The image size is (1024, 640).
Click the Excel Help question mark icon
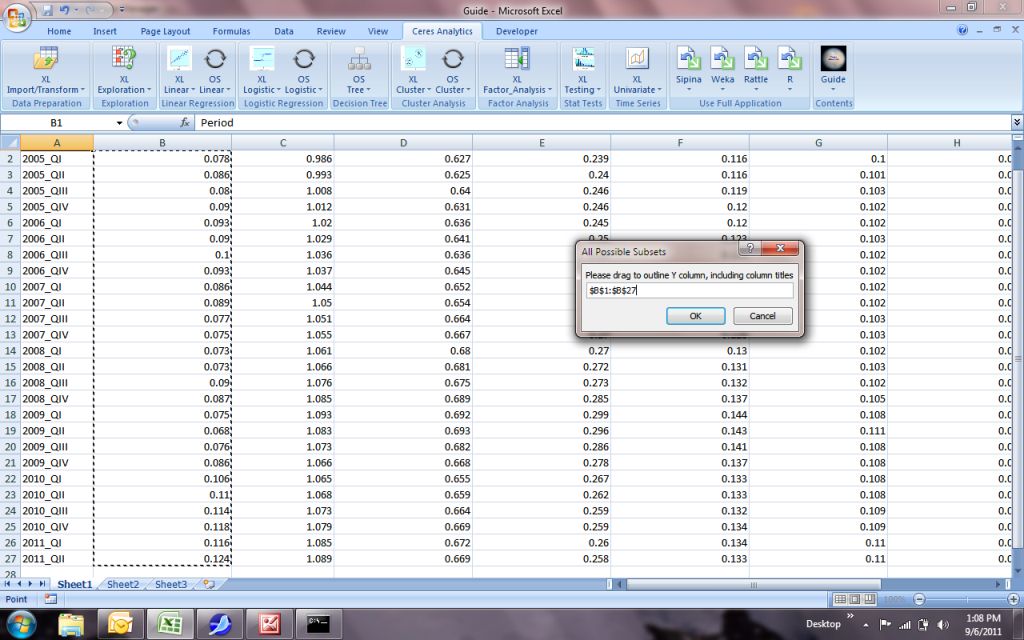point(962,30)
